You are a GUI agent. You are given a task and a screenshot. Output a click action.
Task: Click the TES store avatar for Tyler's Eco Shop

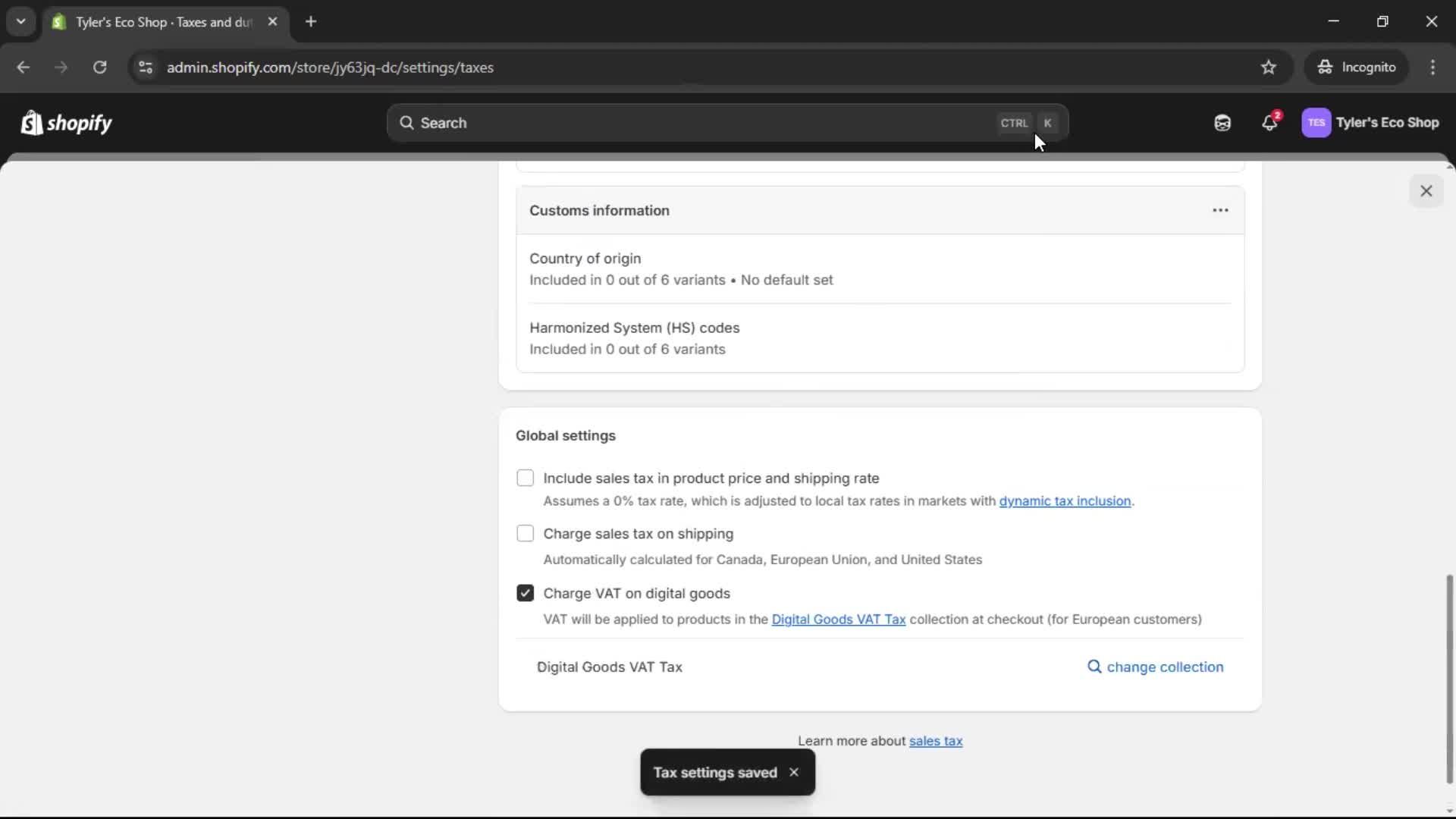pyautogui.click(x=1317, y=123)
